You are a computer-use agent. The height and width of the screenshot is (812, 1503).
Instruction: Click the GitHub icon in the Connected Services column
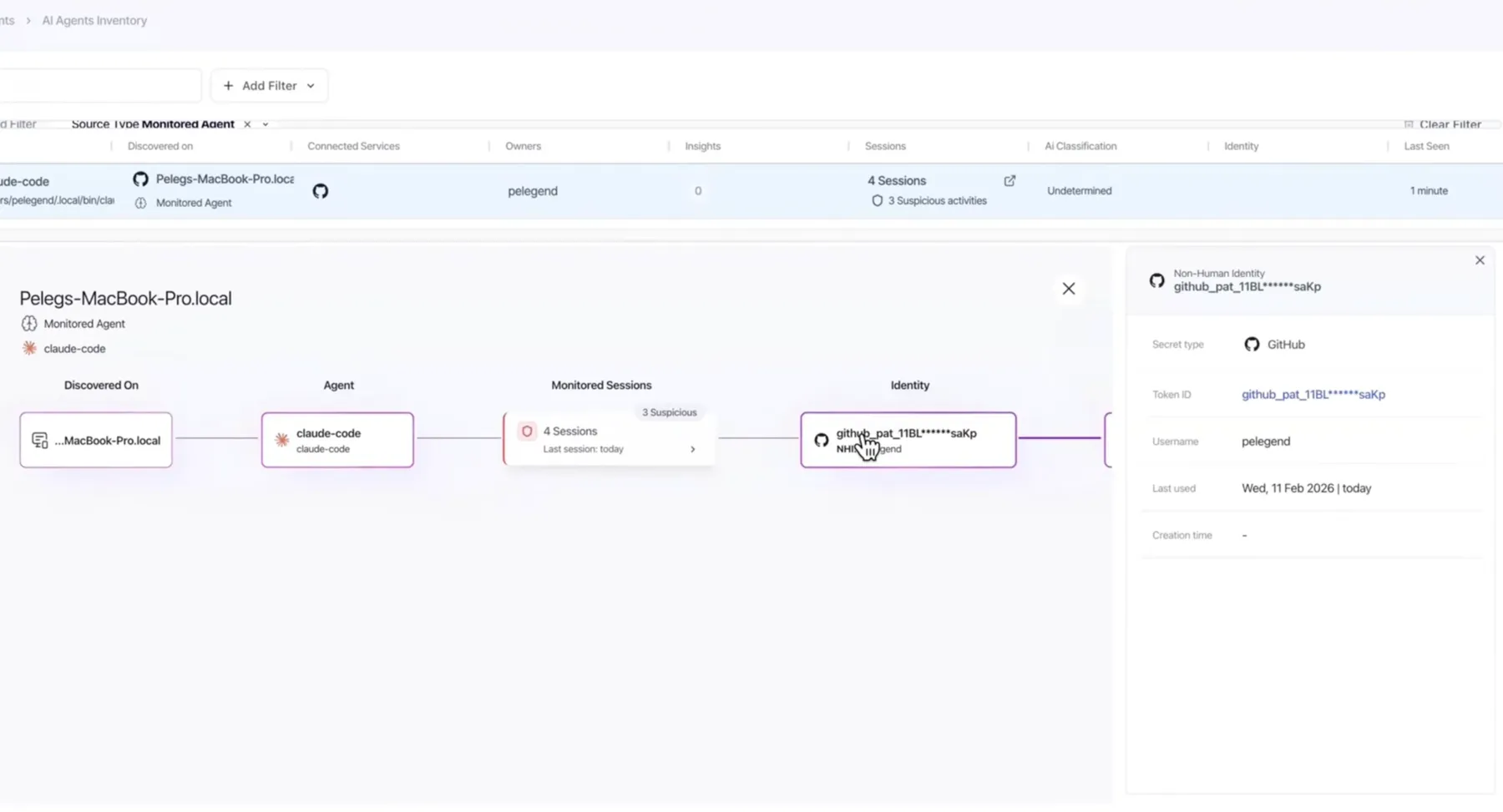(321, 191)
